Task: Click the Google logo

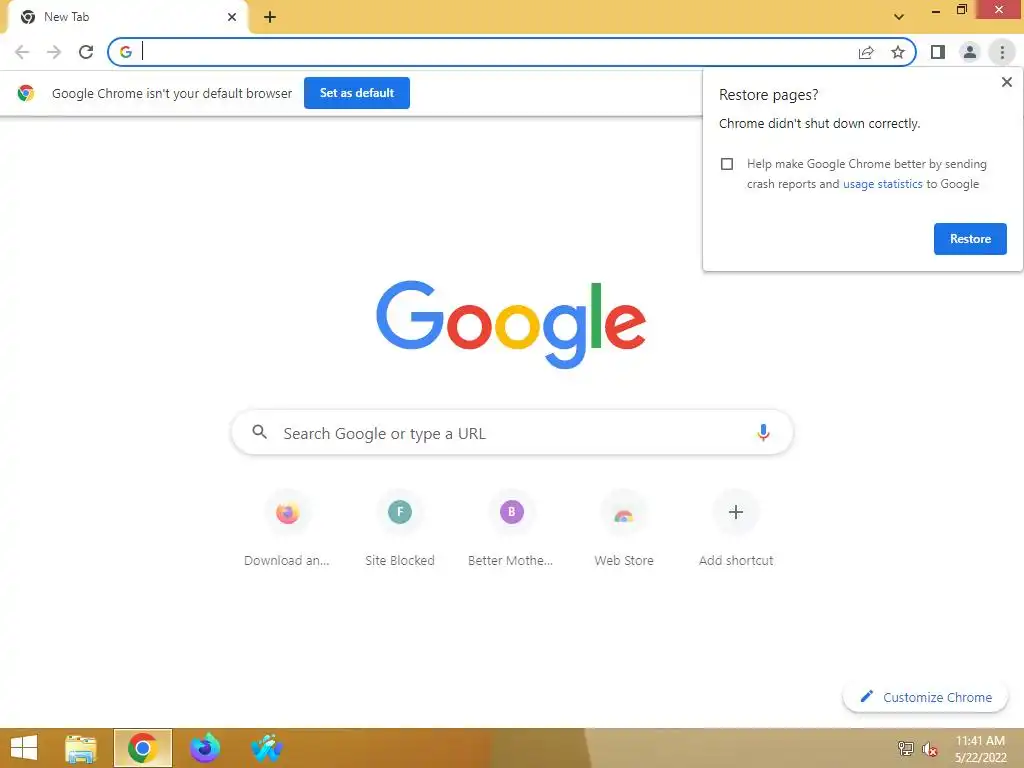Action: [x=511, y=325]
